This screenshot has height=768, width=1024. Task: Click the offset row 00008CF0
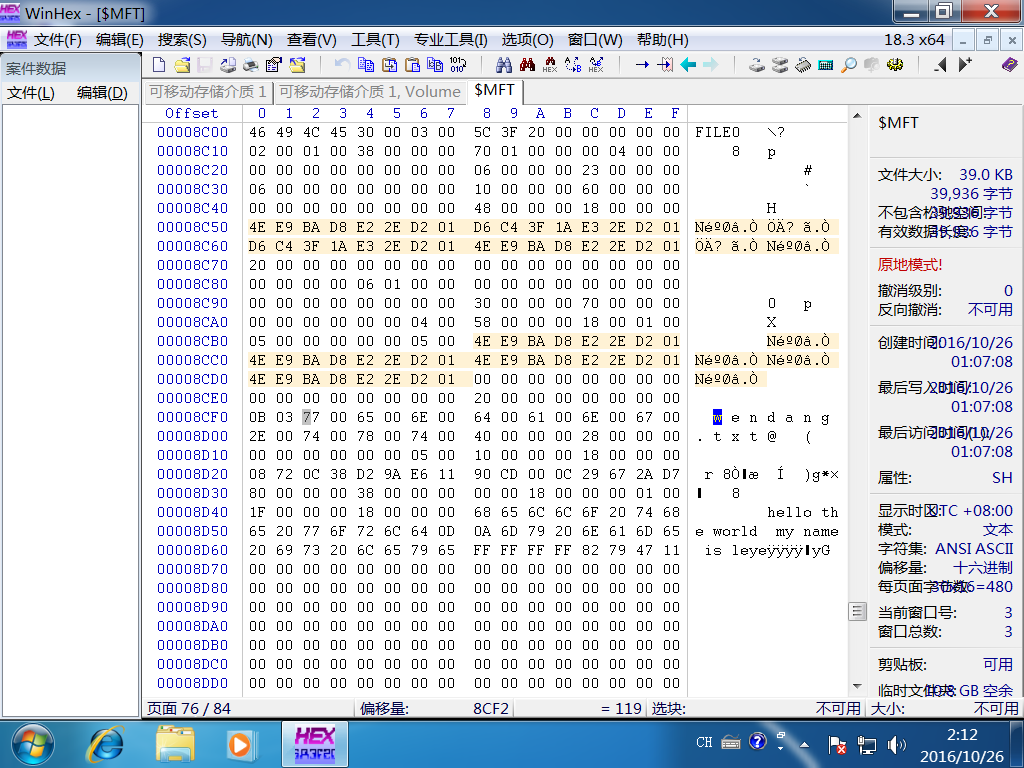pos(192,417)
